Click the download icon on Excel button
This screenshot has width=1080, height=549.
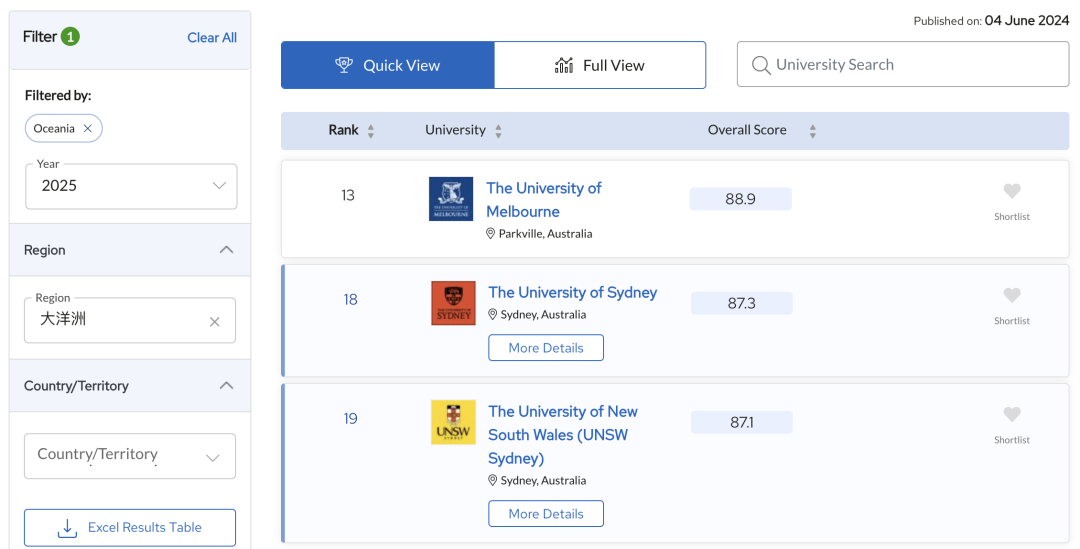click(x=67, y=528)
